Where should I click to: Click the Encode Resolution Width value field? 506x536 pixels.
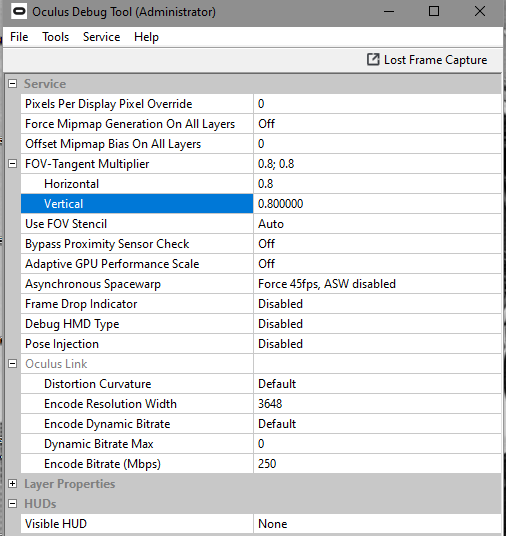click(x=377, y=404)
